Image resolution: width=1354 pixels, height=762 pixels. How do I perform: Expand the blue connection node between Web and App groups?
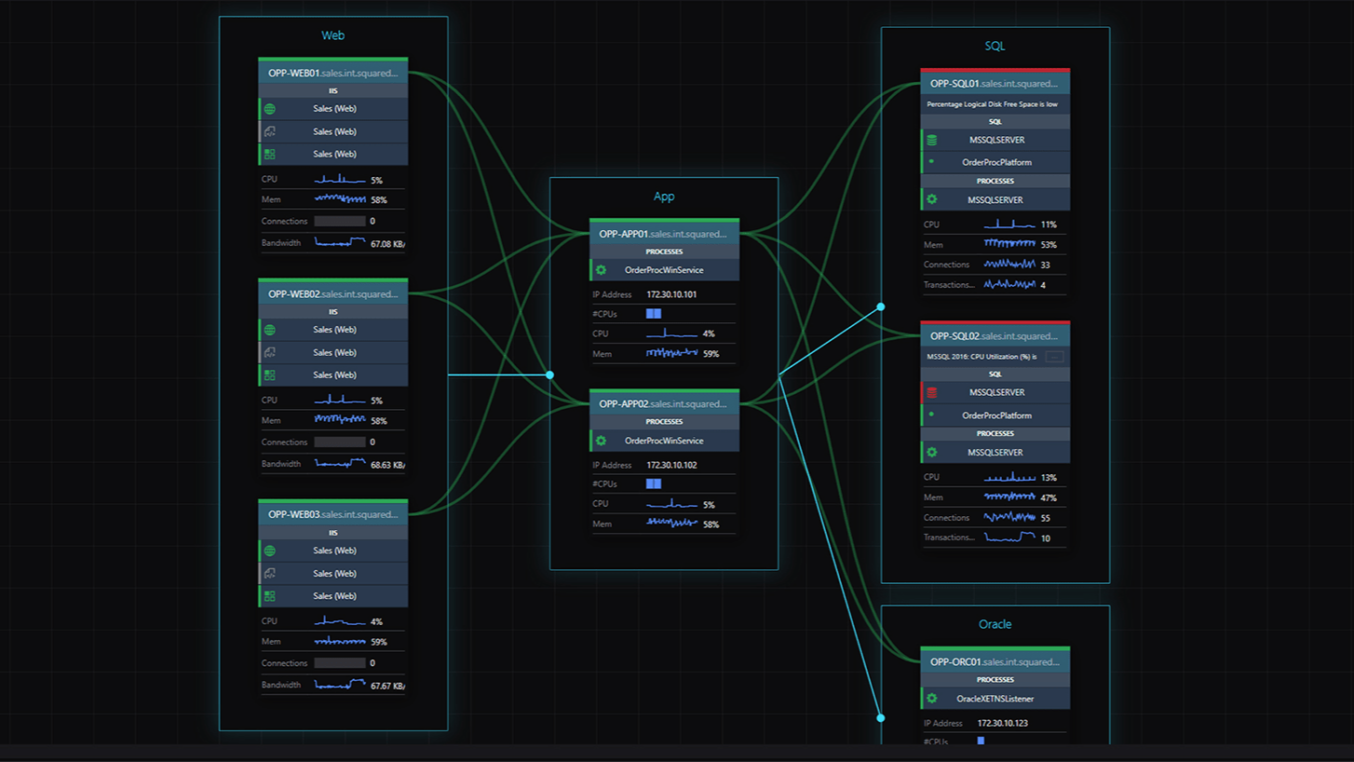tap(550, 374)
